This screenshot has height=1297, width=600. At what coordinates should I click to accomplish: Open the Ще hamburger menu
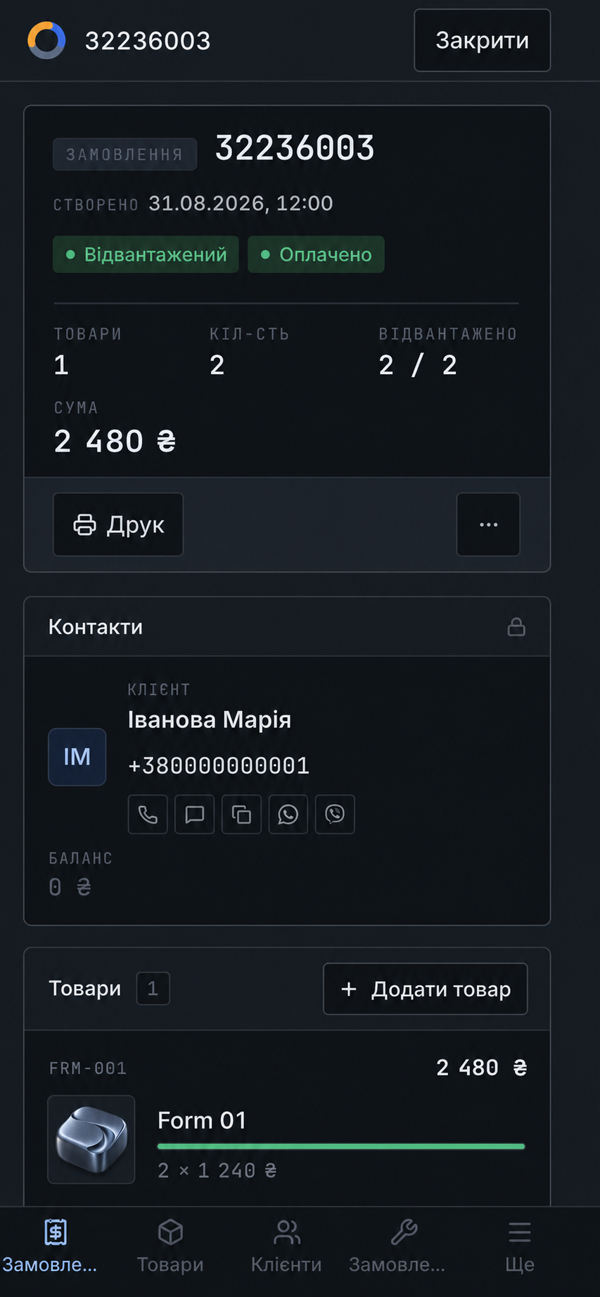pos(519,1245)
